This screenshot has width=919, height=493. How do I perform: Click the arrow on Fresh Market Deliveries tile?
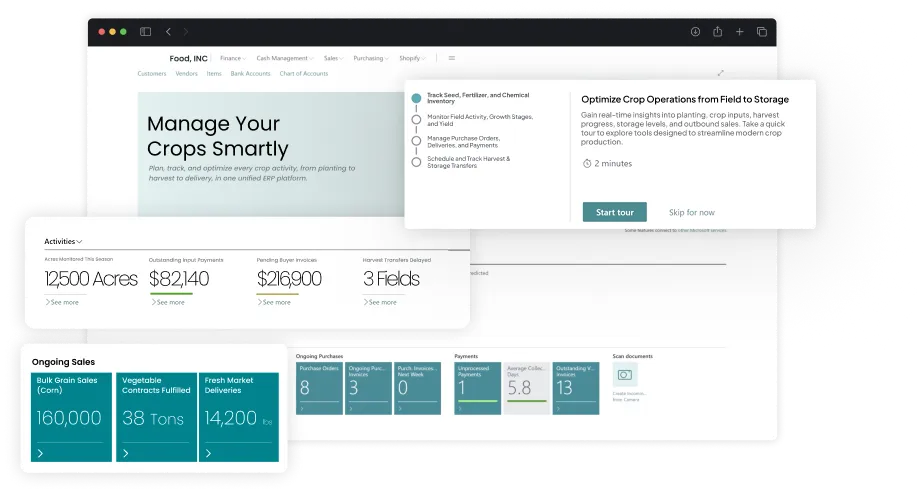coord(208,453)
